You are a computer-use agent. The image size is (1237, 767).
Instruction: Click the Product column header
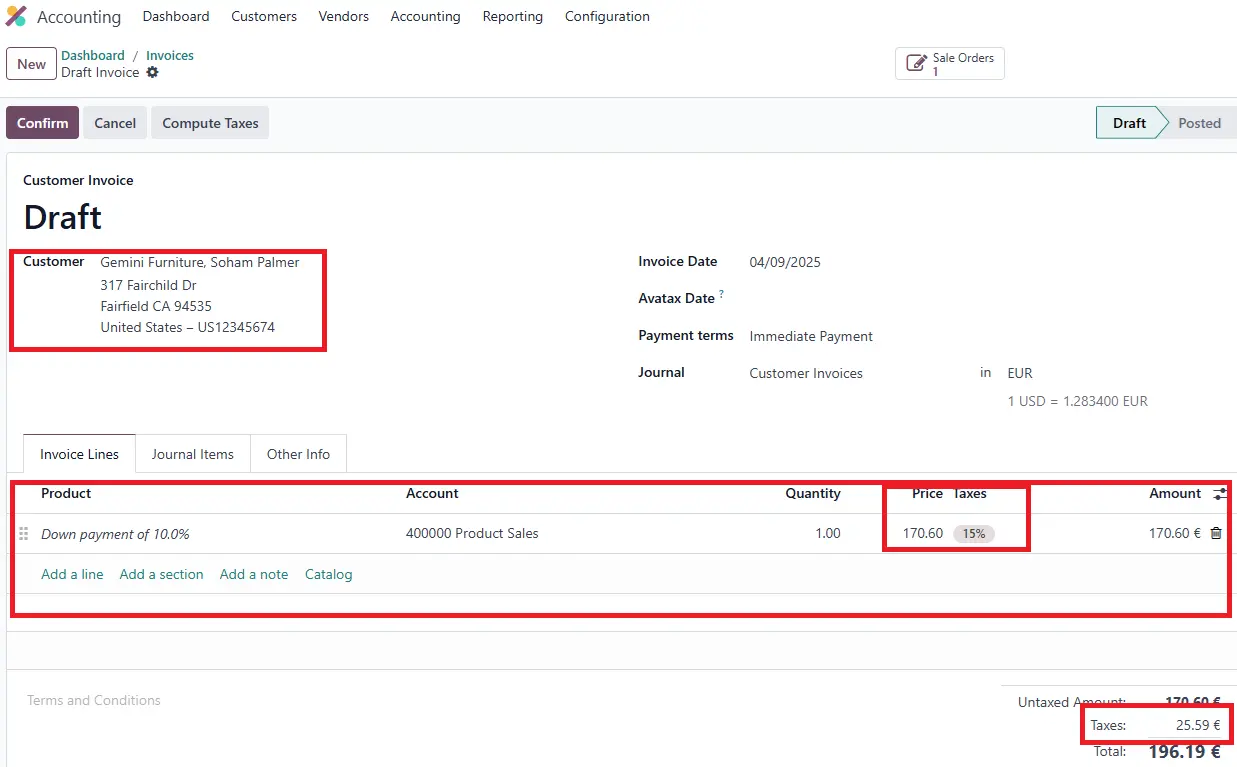pos(66,493)
